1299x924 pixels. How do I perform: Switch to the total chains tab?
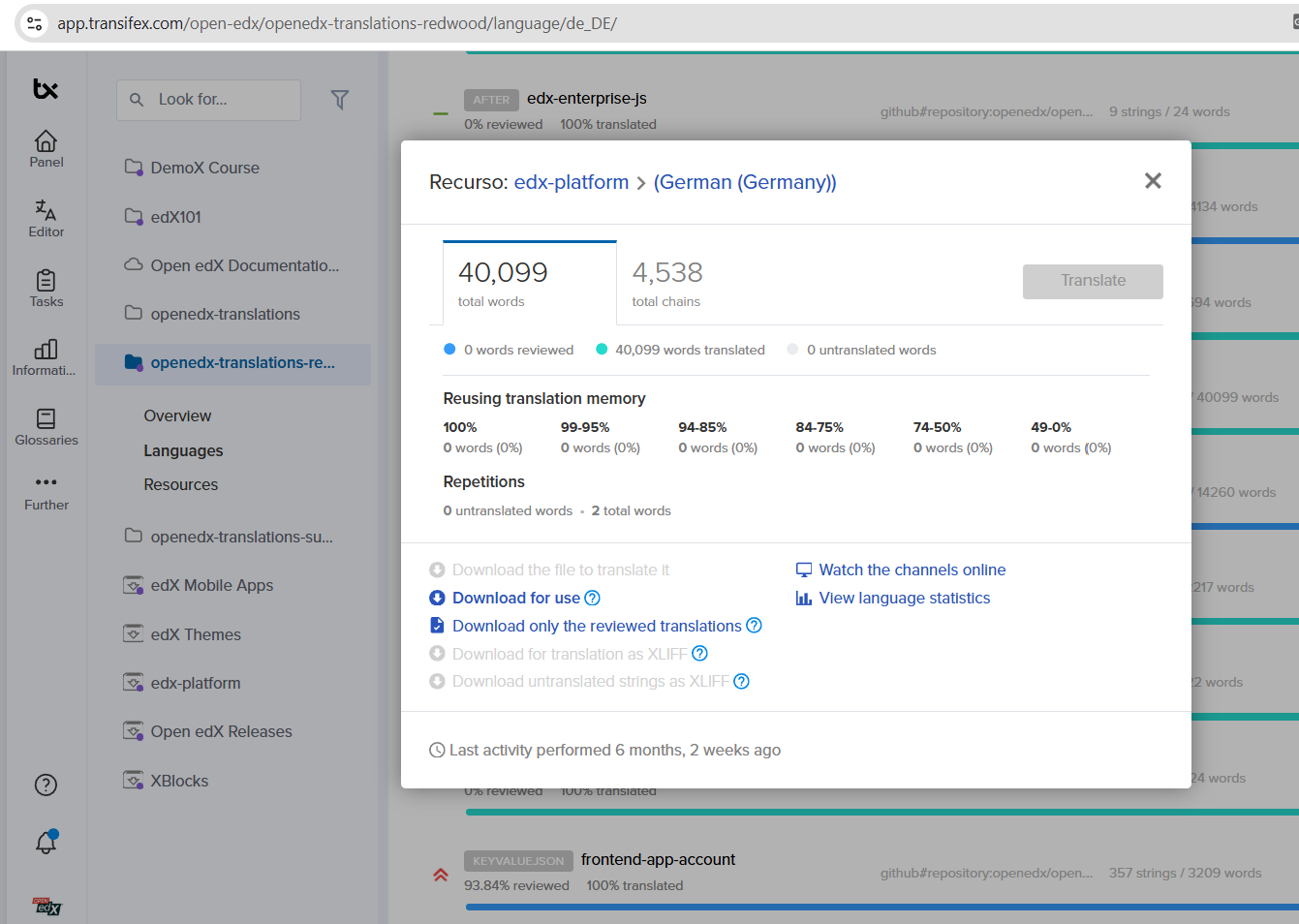tap(667, 284)
